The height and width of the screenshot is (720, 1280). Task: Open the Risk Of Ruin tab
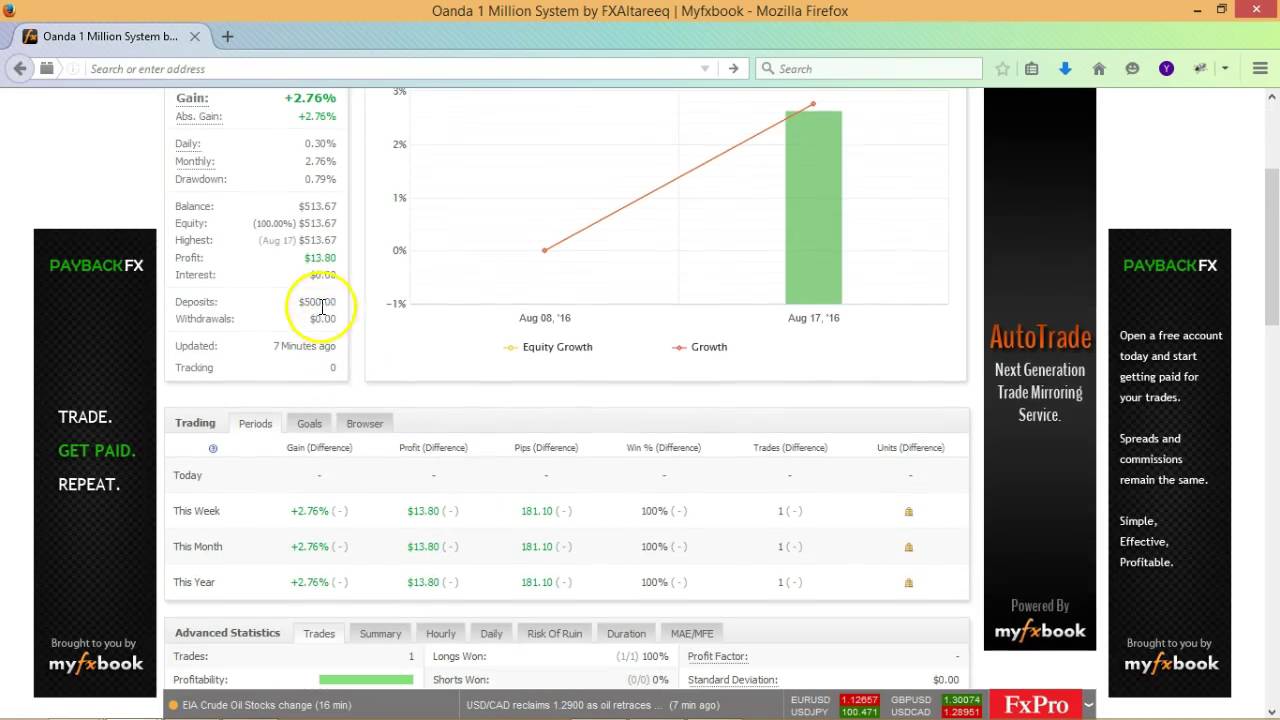554,634
